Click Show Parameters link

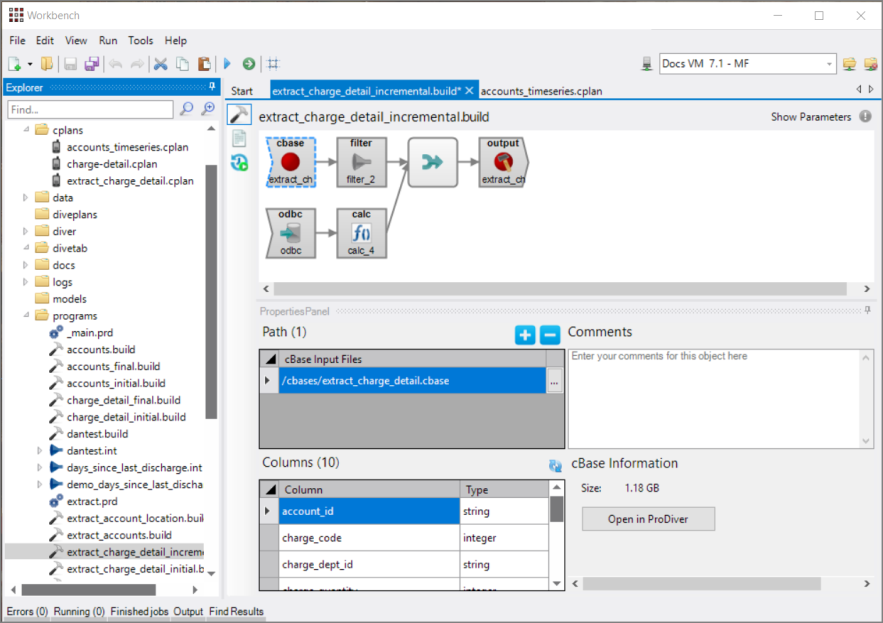(x=811, y=117)
